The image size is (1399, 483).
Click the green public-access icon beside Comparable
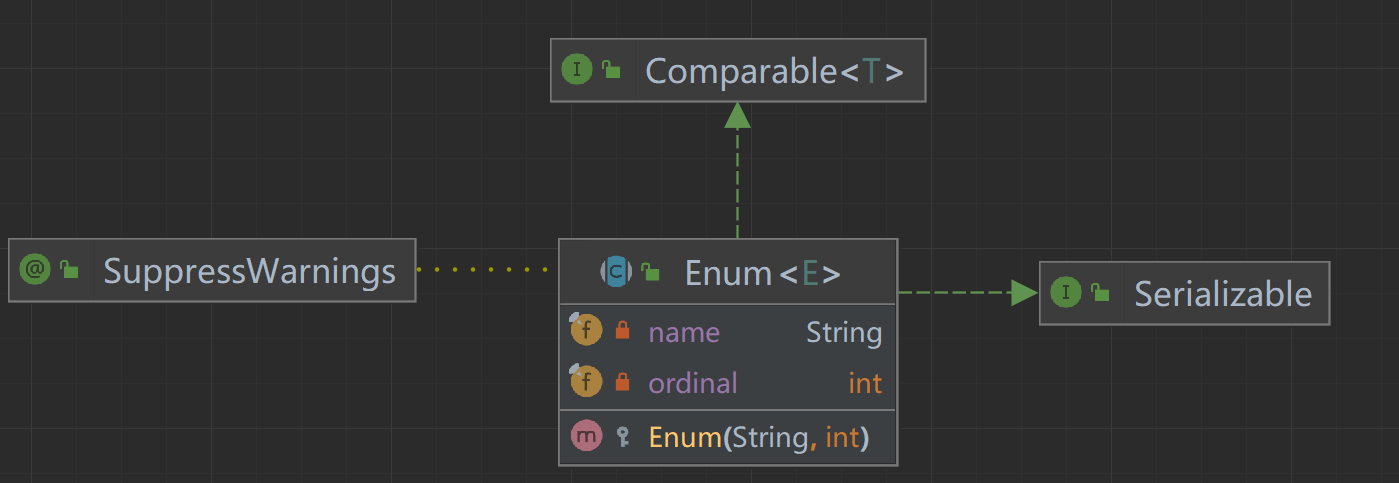click(x=611, y=70)
